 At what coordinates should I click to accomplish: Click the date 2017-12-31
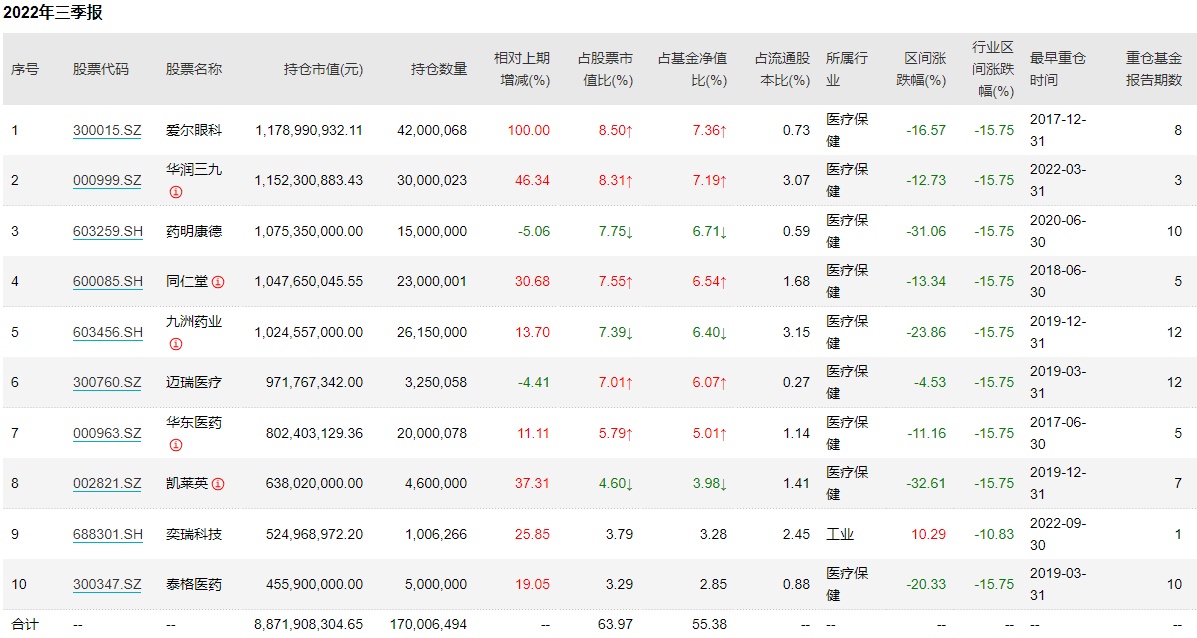tap(1058, 130)
